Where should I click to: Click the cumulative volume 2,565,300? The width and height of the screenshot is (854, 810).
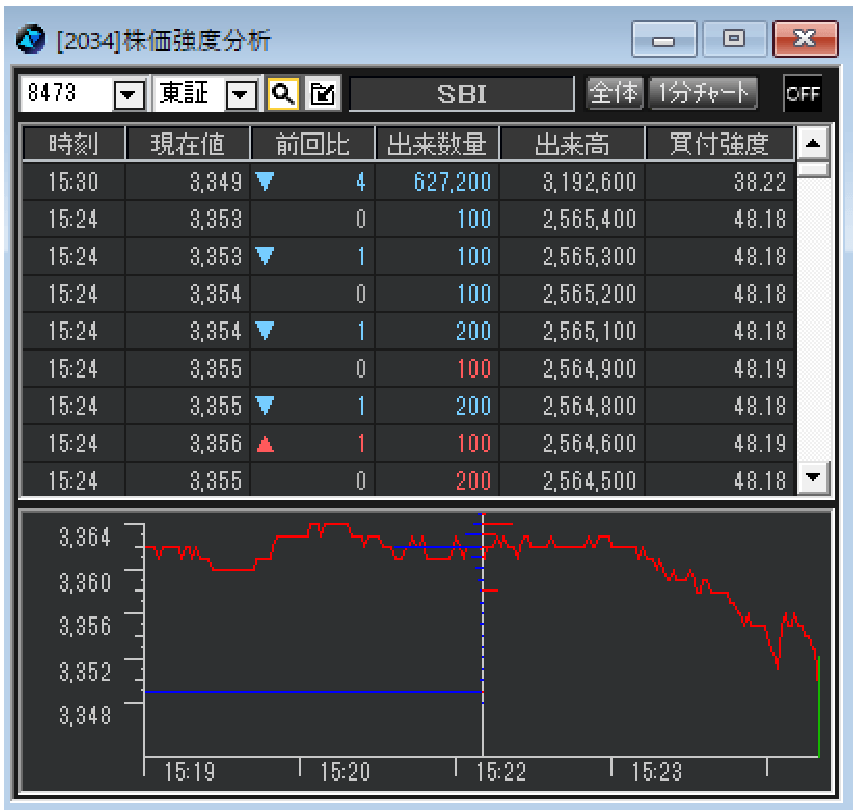click(x=589, y=257)
